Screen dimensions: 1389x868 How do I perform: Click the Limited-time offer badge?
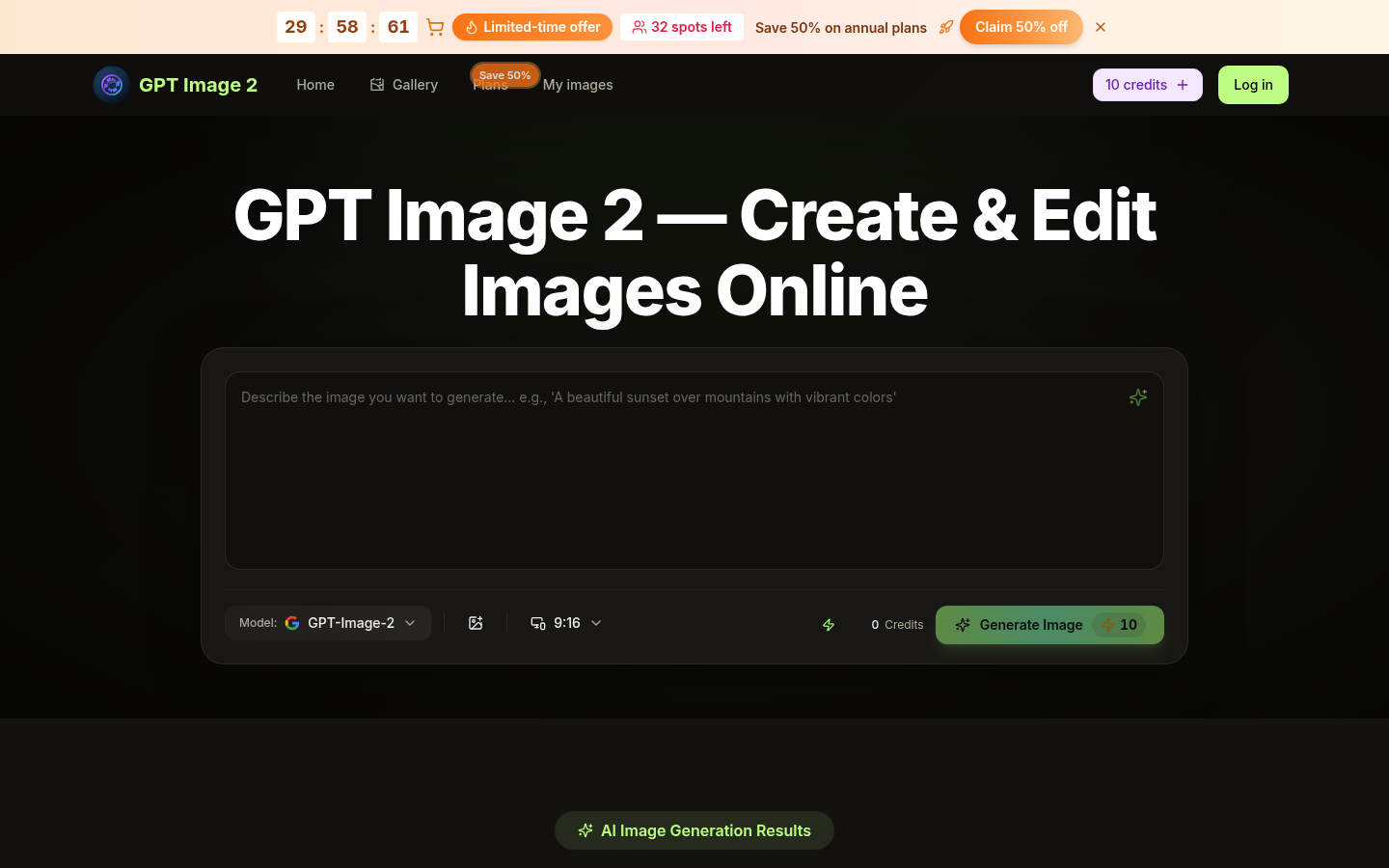coord(532,27)
